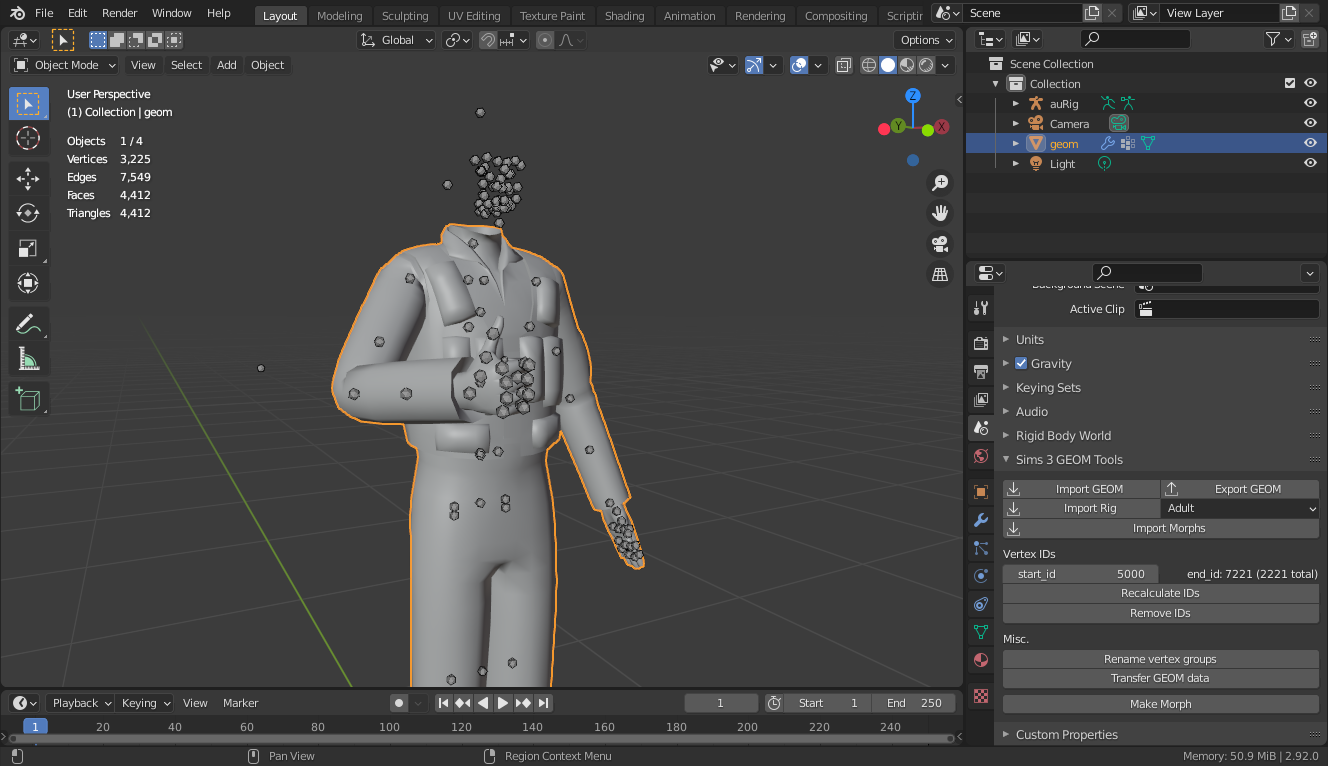Activate the 3D Cursor tool

[x=29, y=139]
